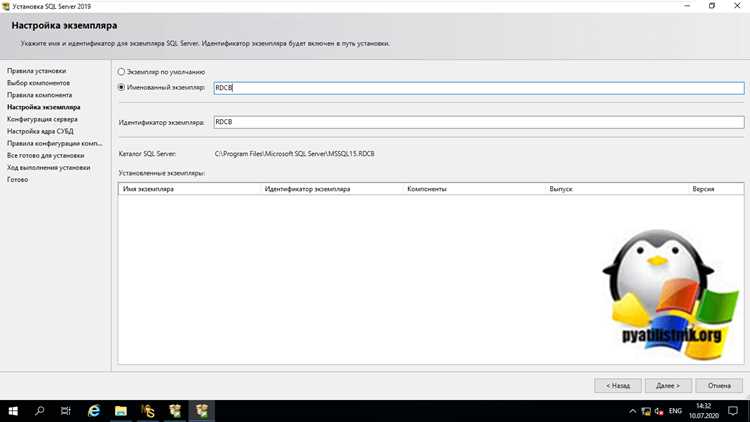The image size is (750, 422).
Task: Open the Ход выполнения установки step
Action: 48,167
